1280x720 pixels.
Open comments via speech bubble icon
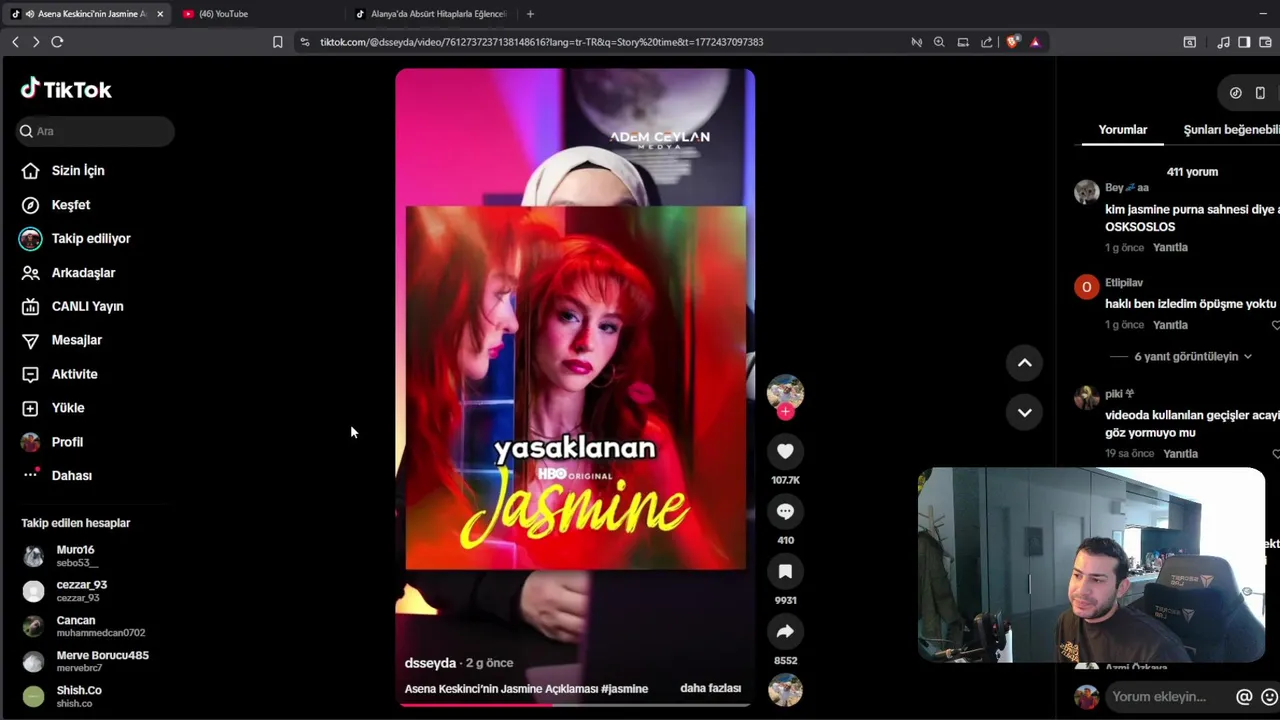pos(785,511)
